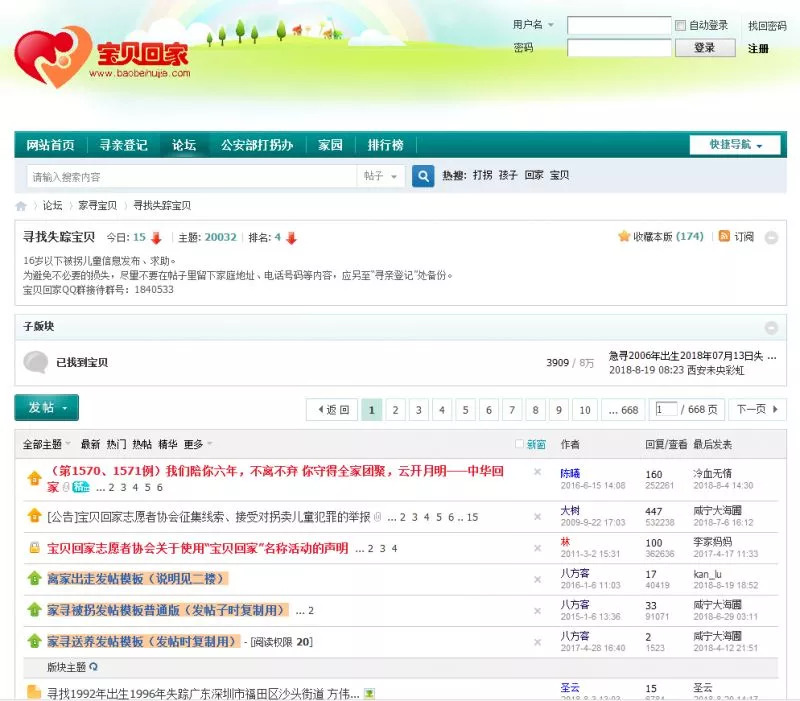
Task: Toggle the 自动登录 checkbox
Action: 680,26
